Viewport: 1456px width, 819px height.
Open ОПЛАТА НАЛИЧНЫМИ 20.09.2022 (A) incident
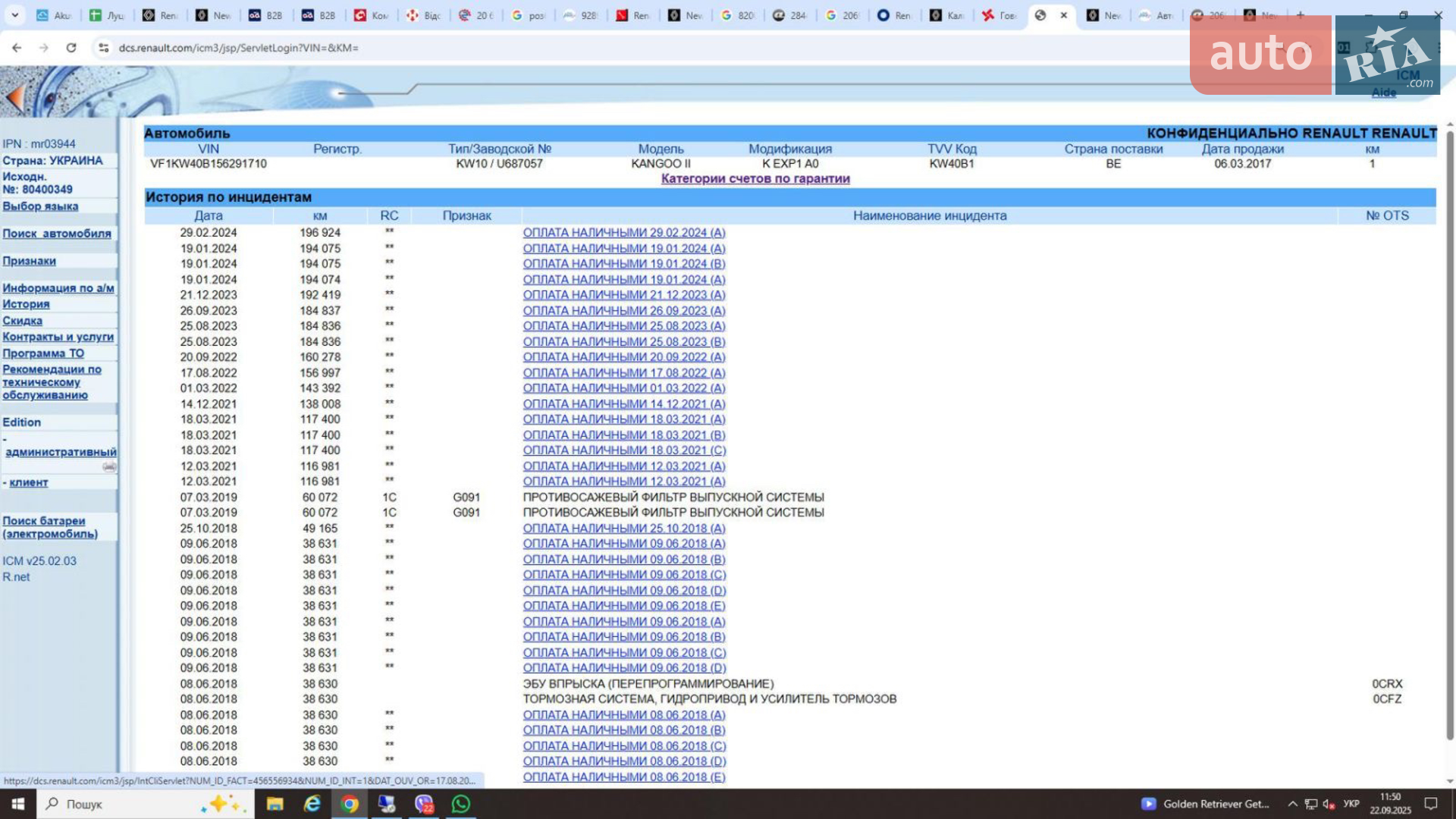click(x=624, y=357)
